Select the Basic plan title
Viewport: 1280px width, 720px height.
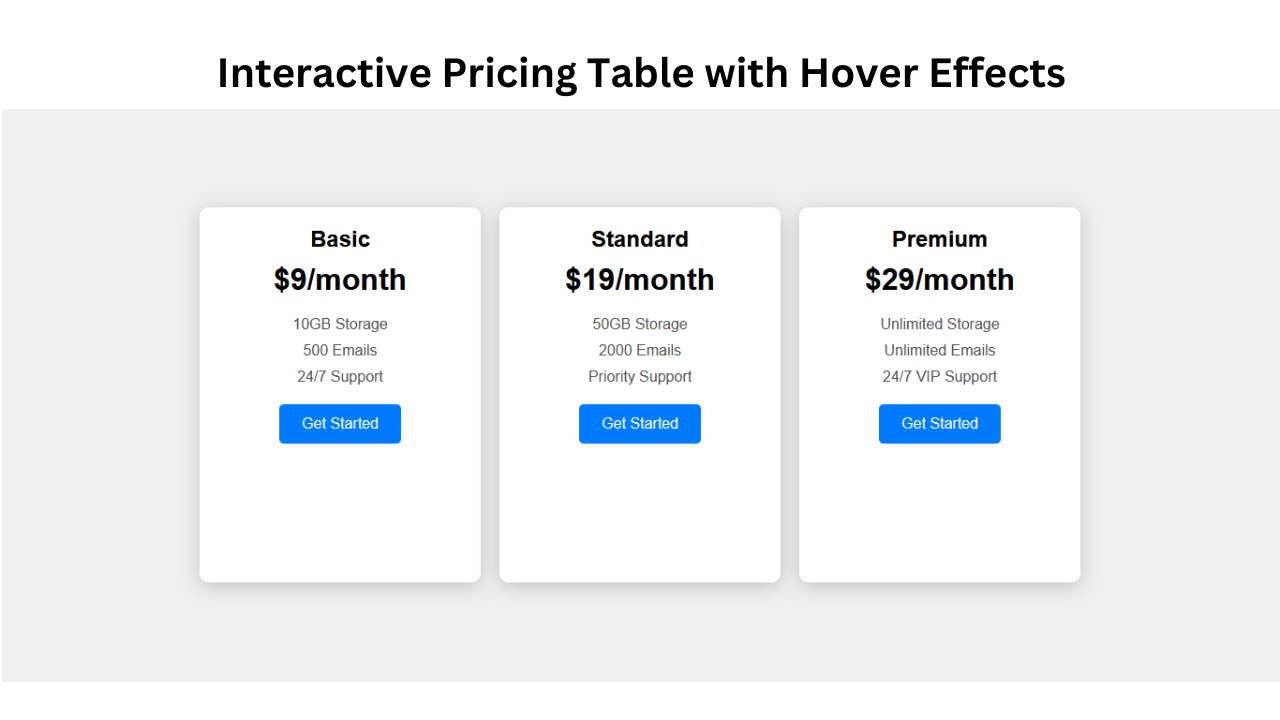click(340, 239)
